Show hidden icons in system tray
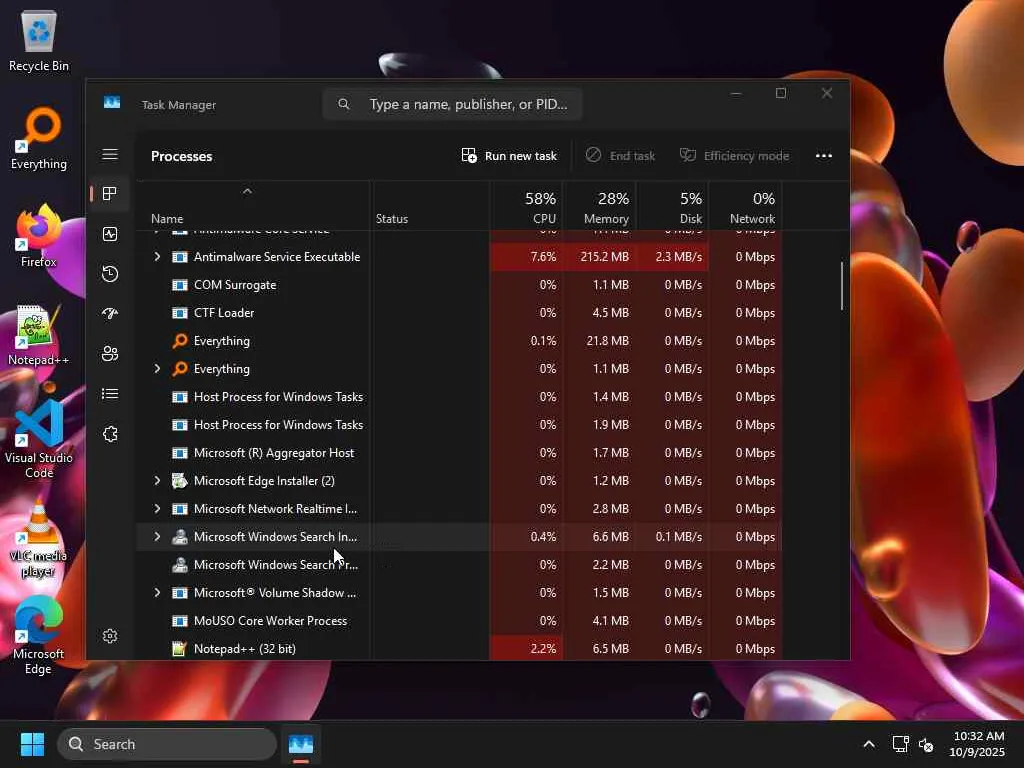 pos(869,744)
